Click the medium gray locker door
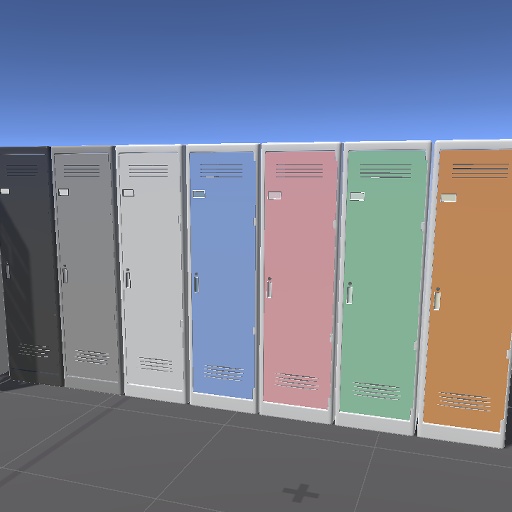Viewport: 512px width, 512px height. (x=86, y=267)
